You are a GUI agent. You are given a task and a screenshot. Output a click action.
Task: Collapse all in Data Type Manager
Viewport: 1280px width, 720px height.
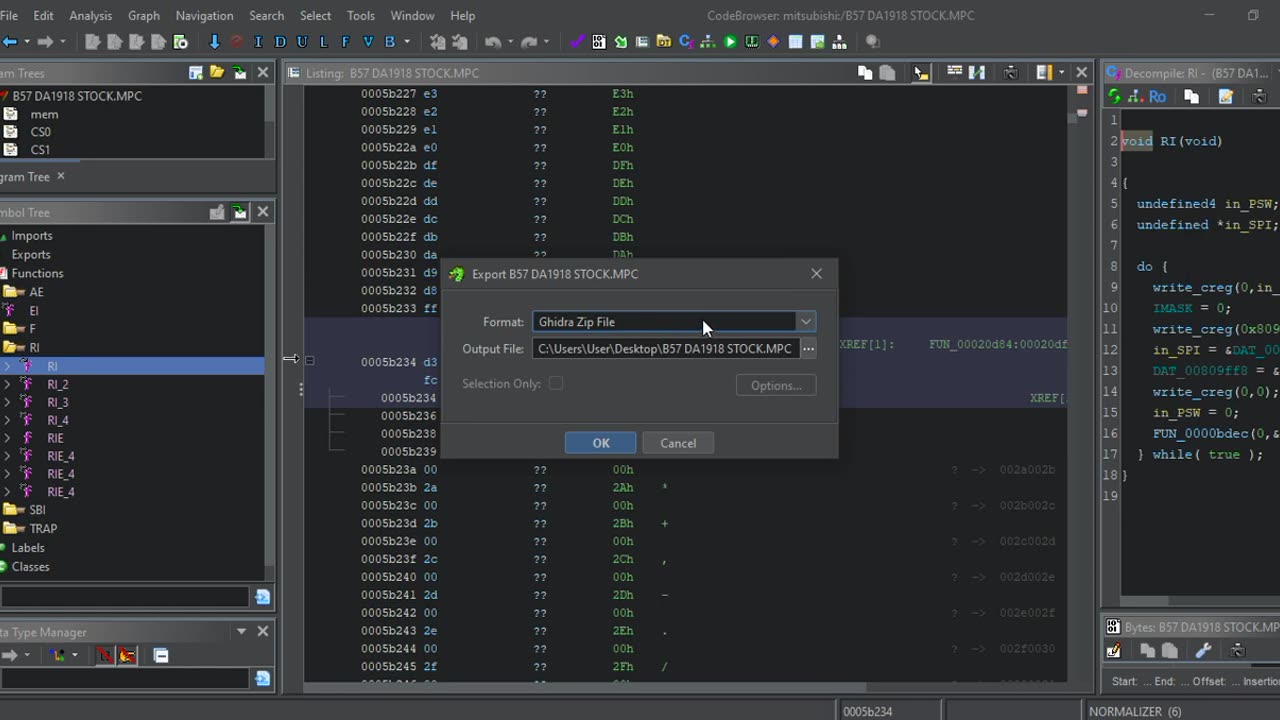(x=161, y=655)
